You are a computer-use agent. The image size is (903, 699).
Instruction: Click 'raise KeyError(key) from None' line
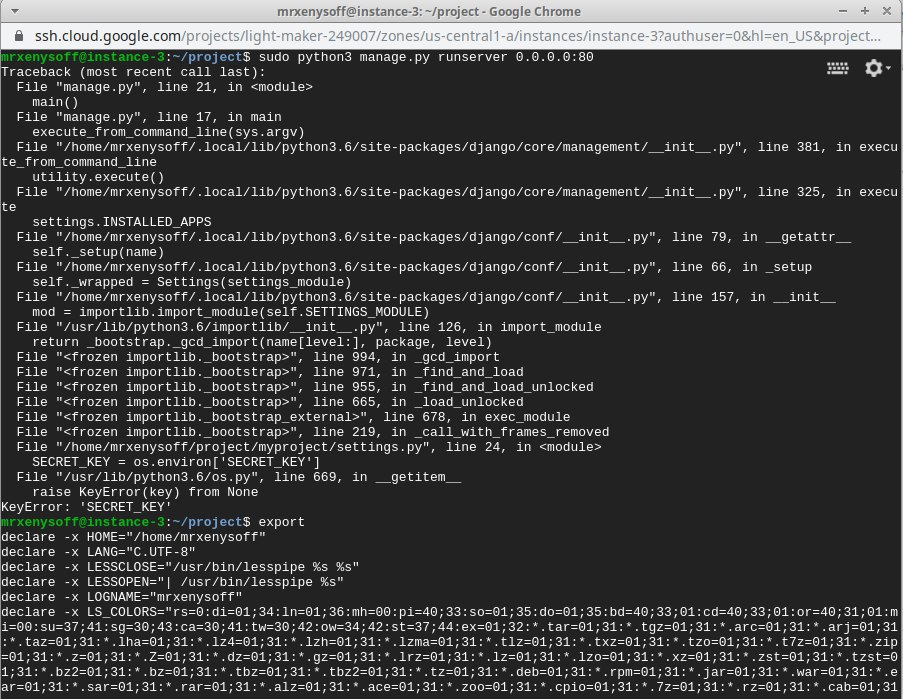[145, 491]
